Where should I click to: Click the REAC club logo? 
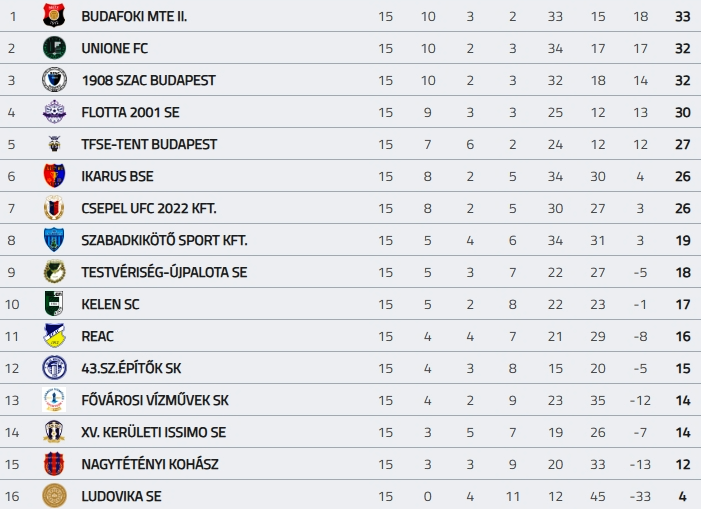pos(54,336)
